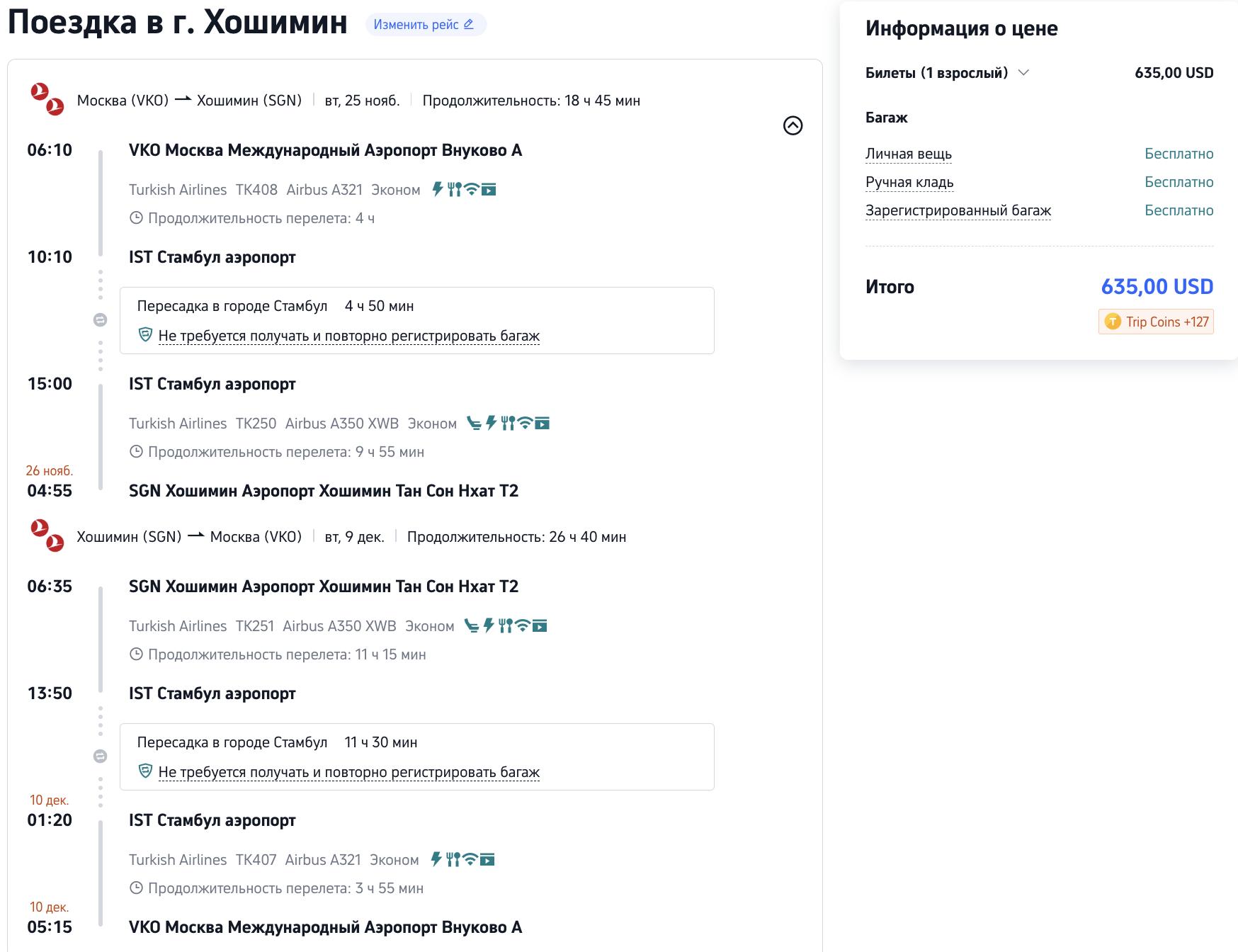Click the Wi-Fi icon for flight TK251
This screenshot has height=952, width=1238.
[x=523, y=625]
